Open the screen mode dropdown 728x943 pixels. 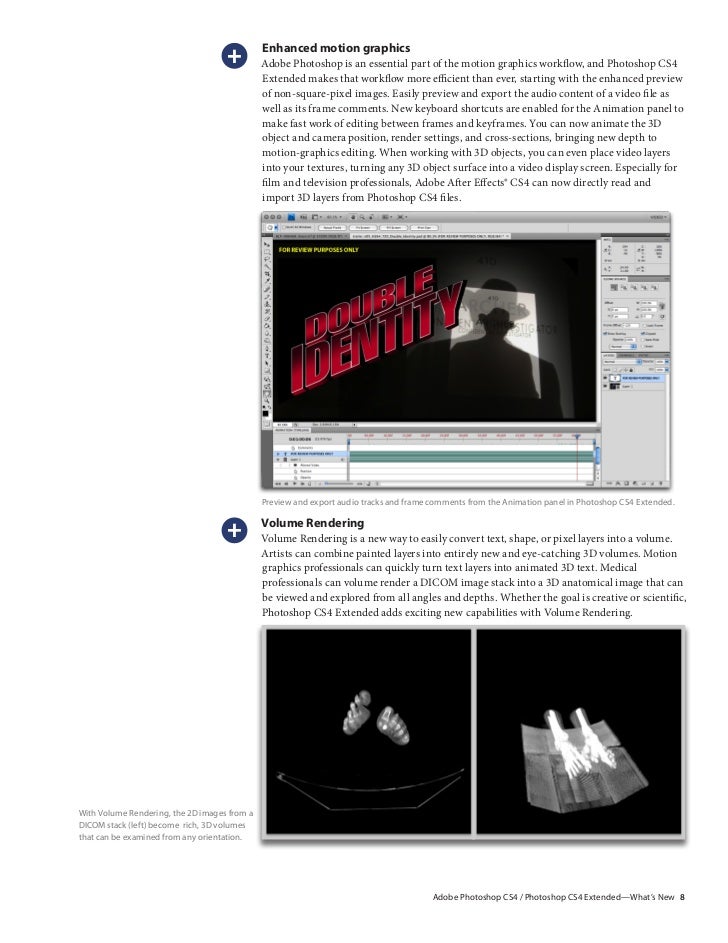point(402,217)
